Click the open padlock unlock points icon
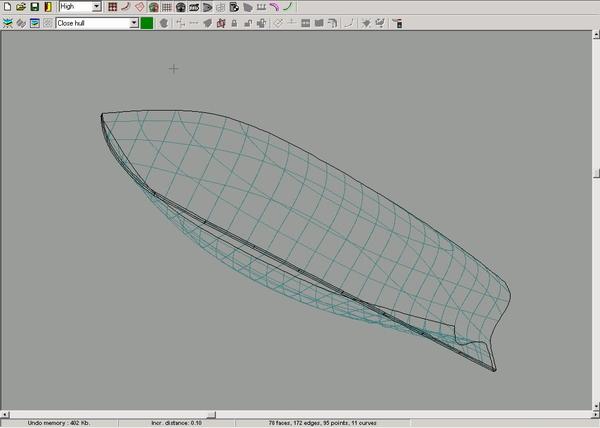 point(248,23)
